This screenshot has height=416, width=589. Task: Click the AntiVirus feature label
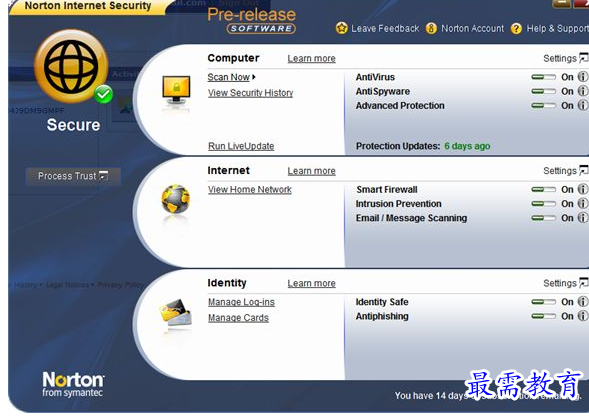(x=375, y=77)
